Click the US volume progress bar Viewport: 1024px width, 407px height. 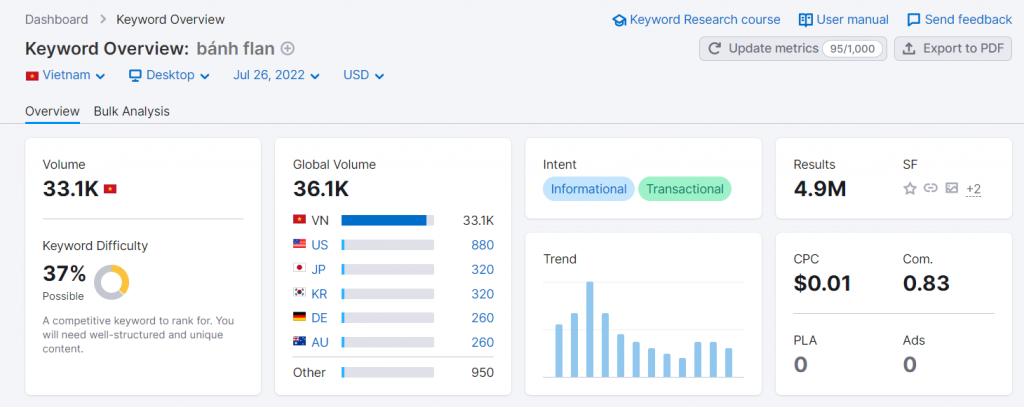coord(387,245)
